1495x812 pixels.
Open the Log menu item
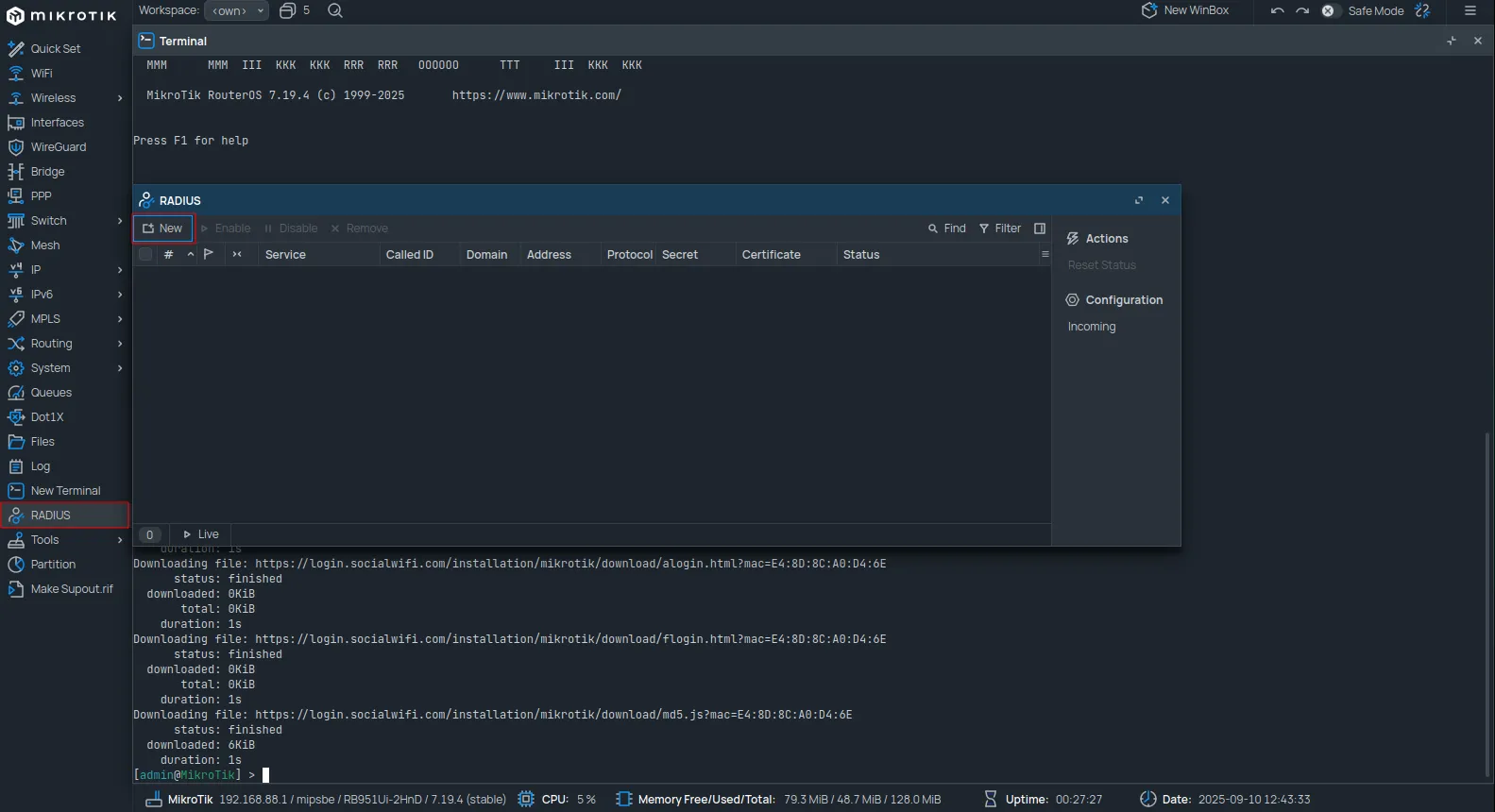(40, 466)
